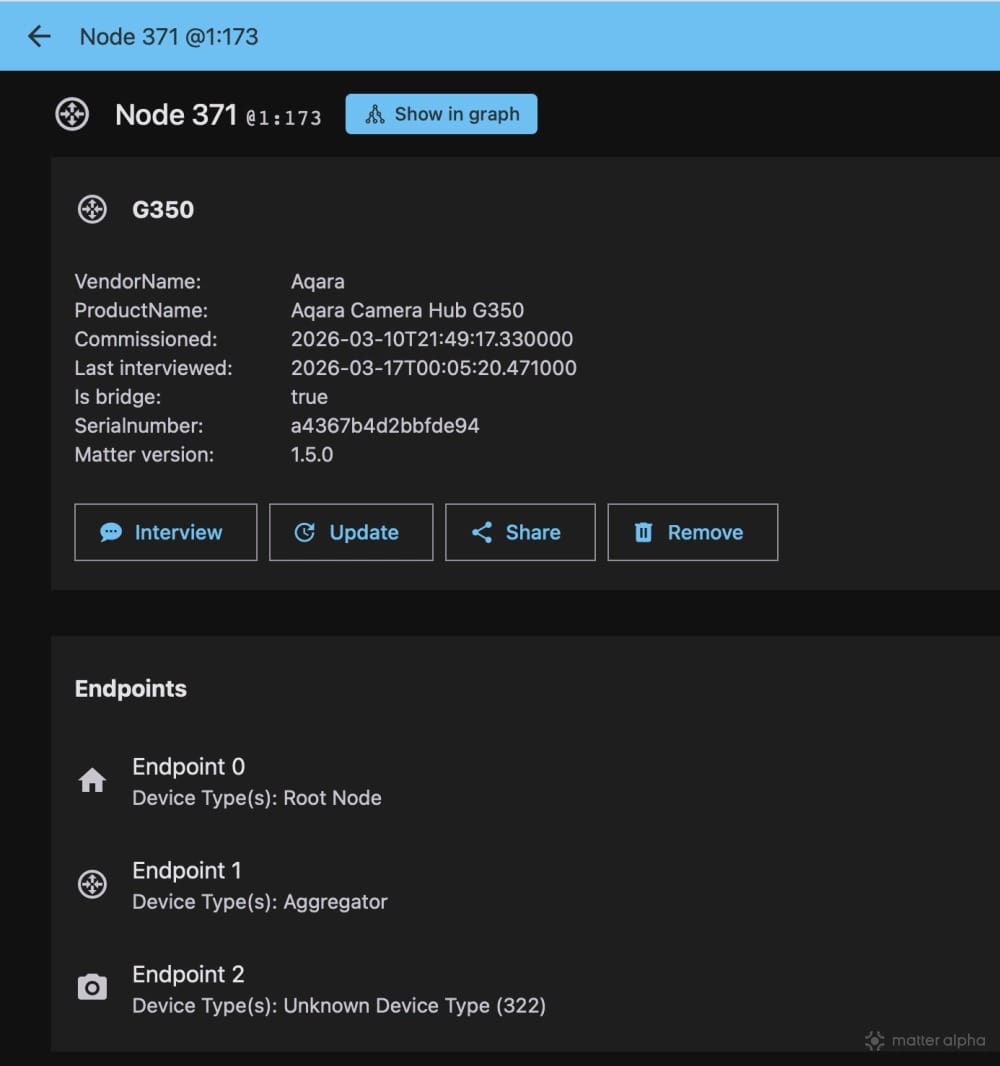Click the bridge icon next to G350
The width and height of the screenshot is (1000, 1066).
click(x=92, y=210)
